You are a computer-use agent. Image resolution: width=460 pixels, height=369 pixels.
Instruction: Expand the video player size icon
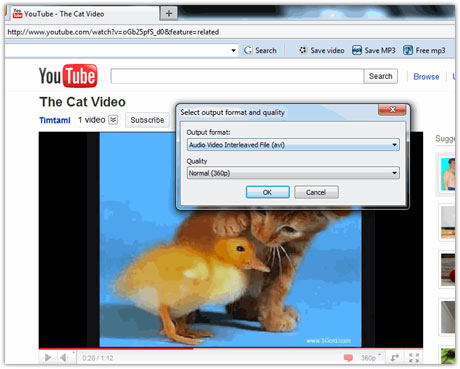[x=395, y=358]
